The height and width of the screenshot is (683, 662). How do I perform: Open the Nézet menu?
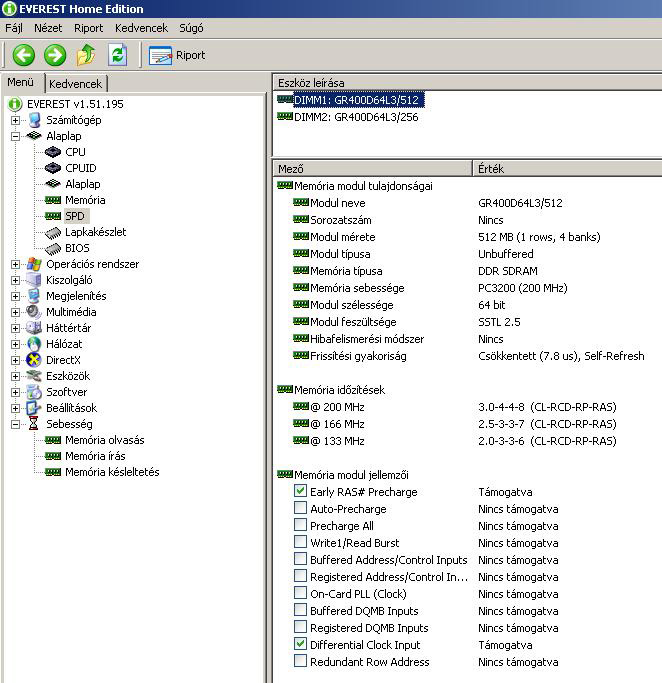(48, 28)
